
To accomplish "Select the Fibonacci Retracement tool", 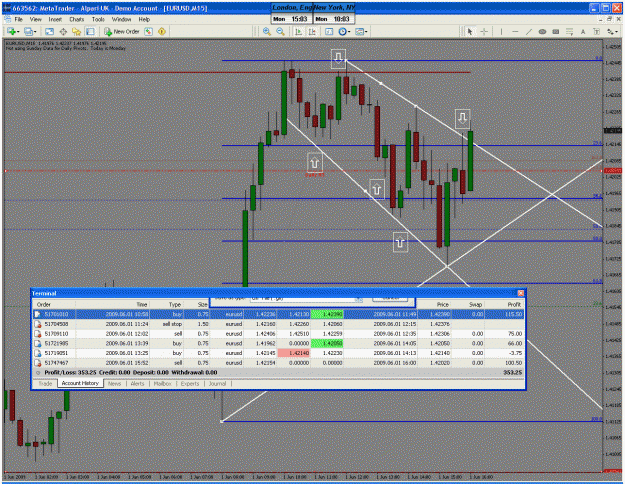I will 569,31.
